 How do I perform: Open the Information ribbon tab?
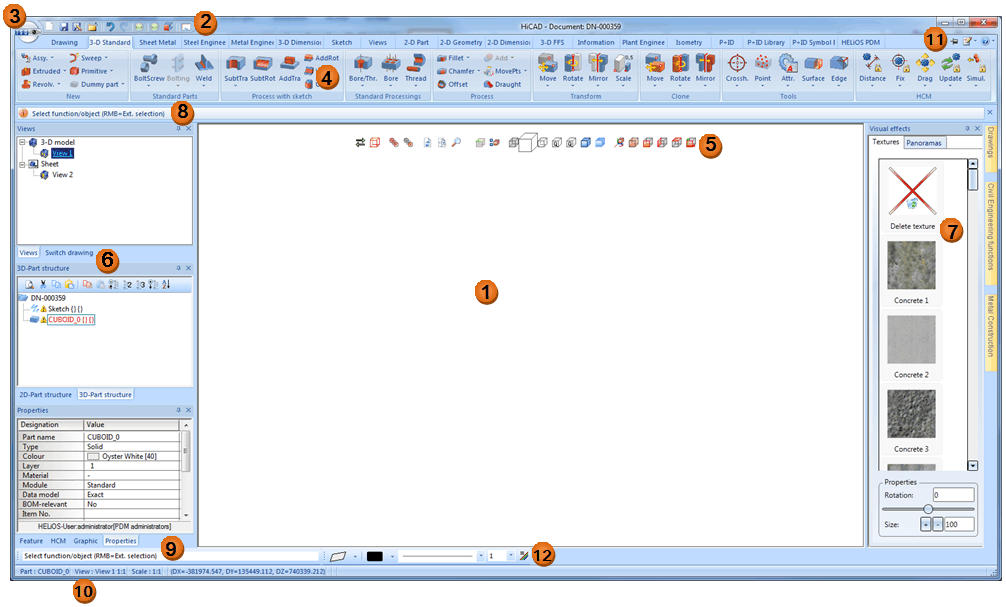pyautogui.click(x=595, y=42)
